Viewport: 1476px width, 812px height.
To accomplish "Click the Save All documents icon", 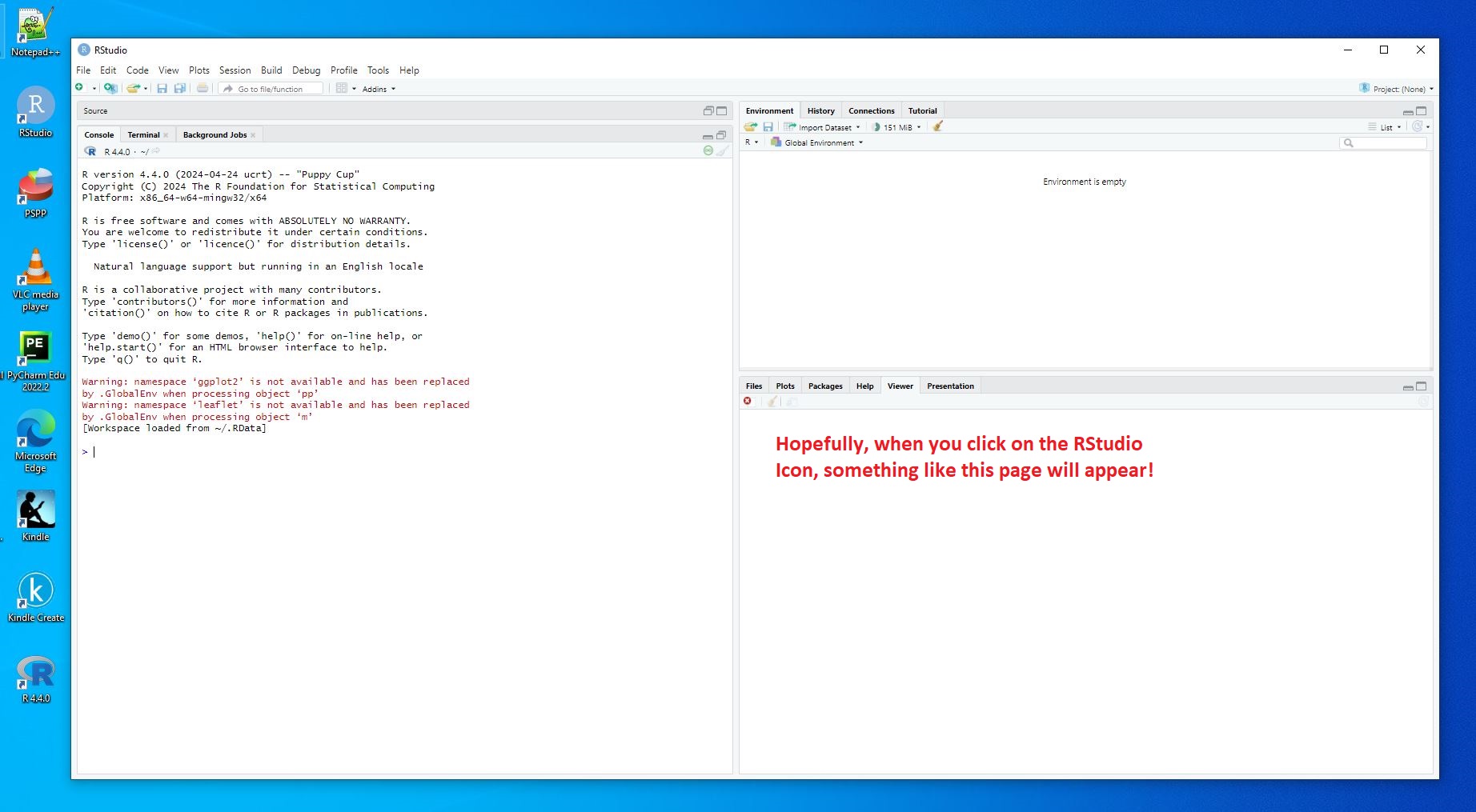I will pos(180,88).
